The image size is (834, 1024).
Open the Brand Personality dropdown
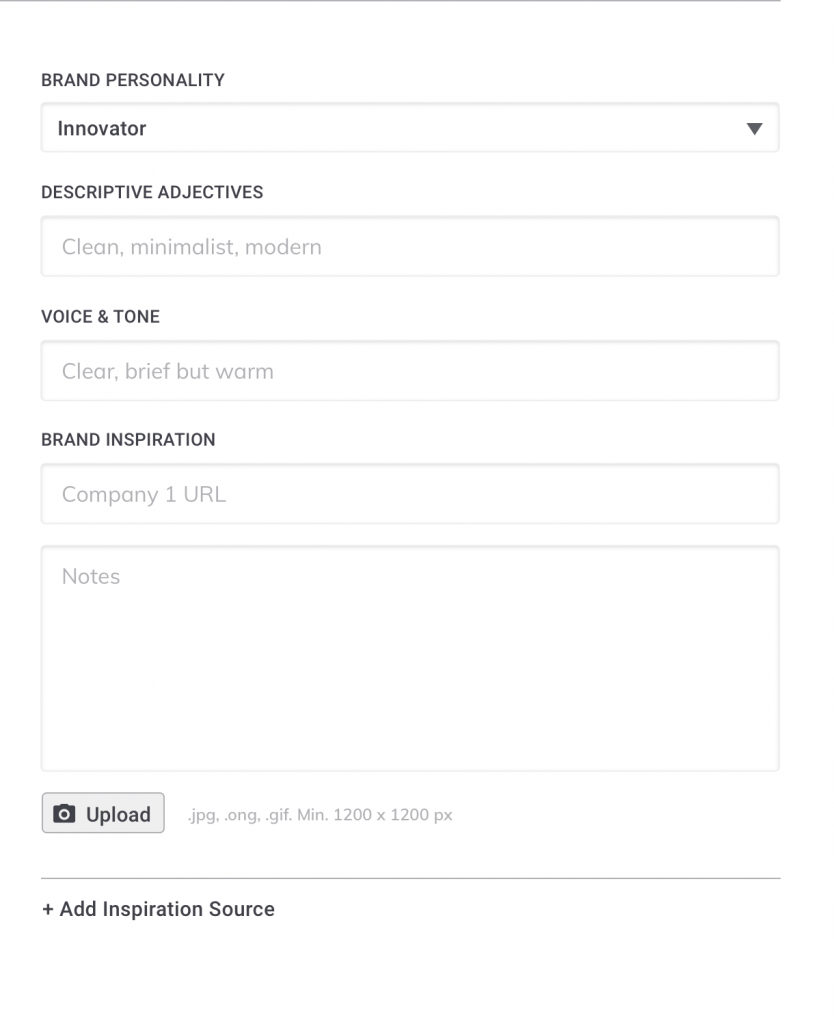click(410, 128)
